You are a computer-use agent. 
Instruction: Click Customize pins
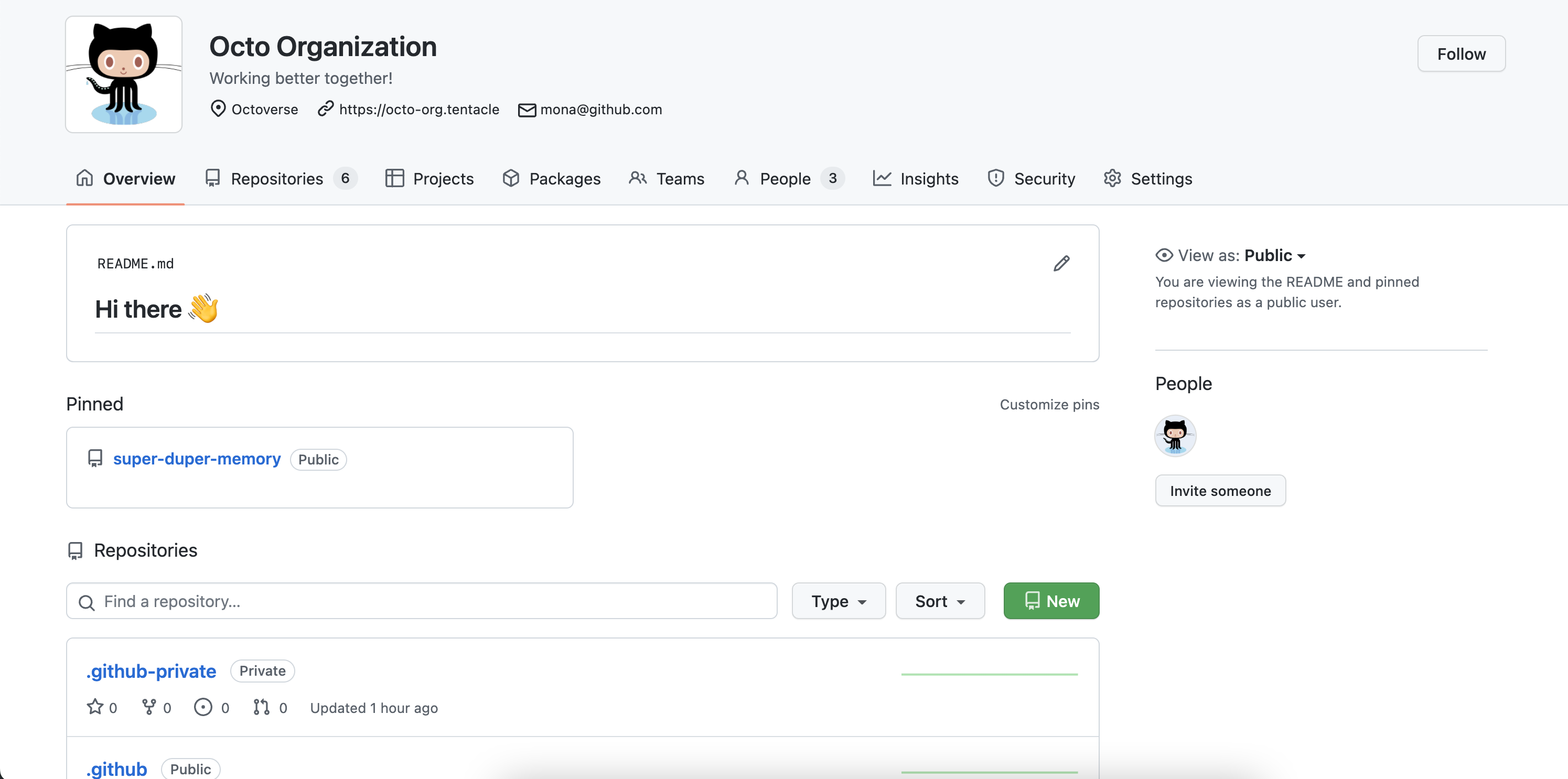point(1049,404)
